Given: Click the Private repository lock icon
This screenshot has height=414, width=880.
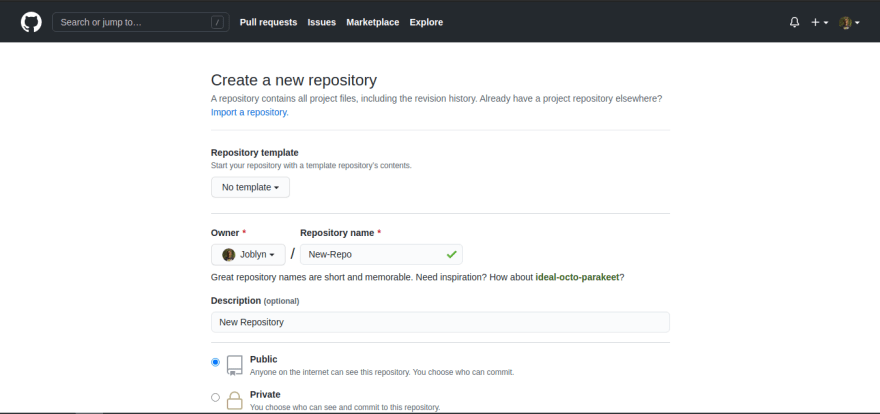Looking at the screenshot, I should coord(235,400).
